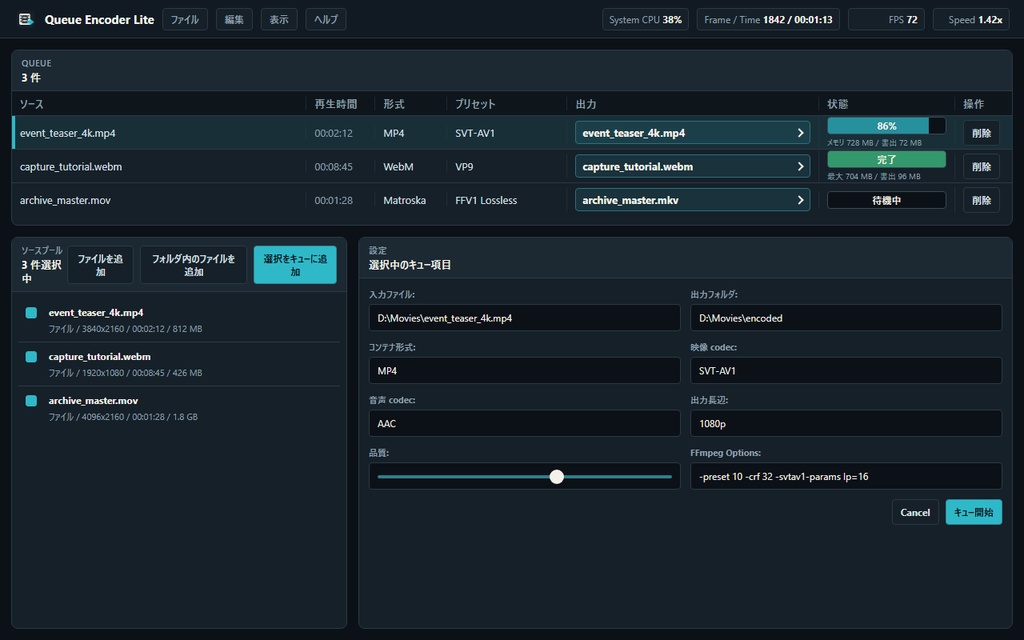This screenshot has width=1024, height=640.
Task: Click 選択をキューに追加 button
Action: point(295,264)
